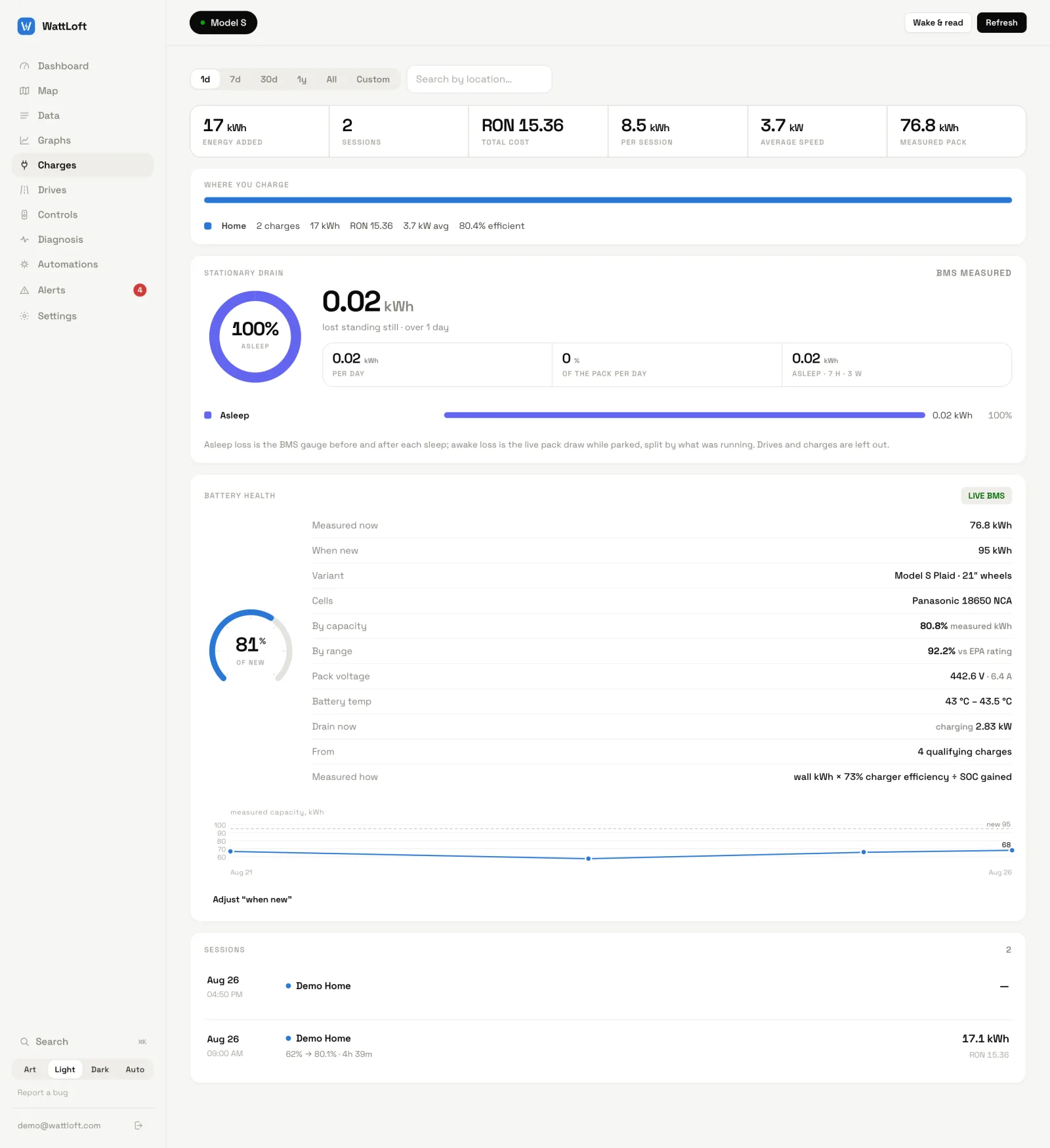Click the Report a bug link
Screen dimensions: 1050x1148
(43, 1092)
